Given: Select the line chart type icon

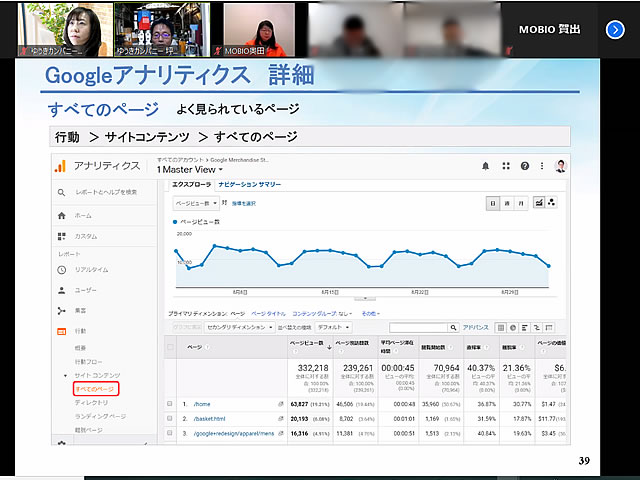Looking at the screenshot, I should (539, 202).
